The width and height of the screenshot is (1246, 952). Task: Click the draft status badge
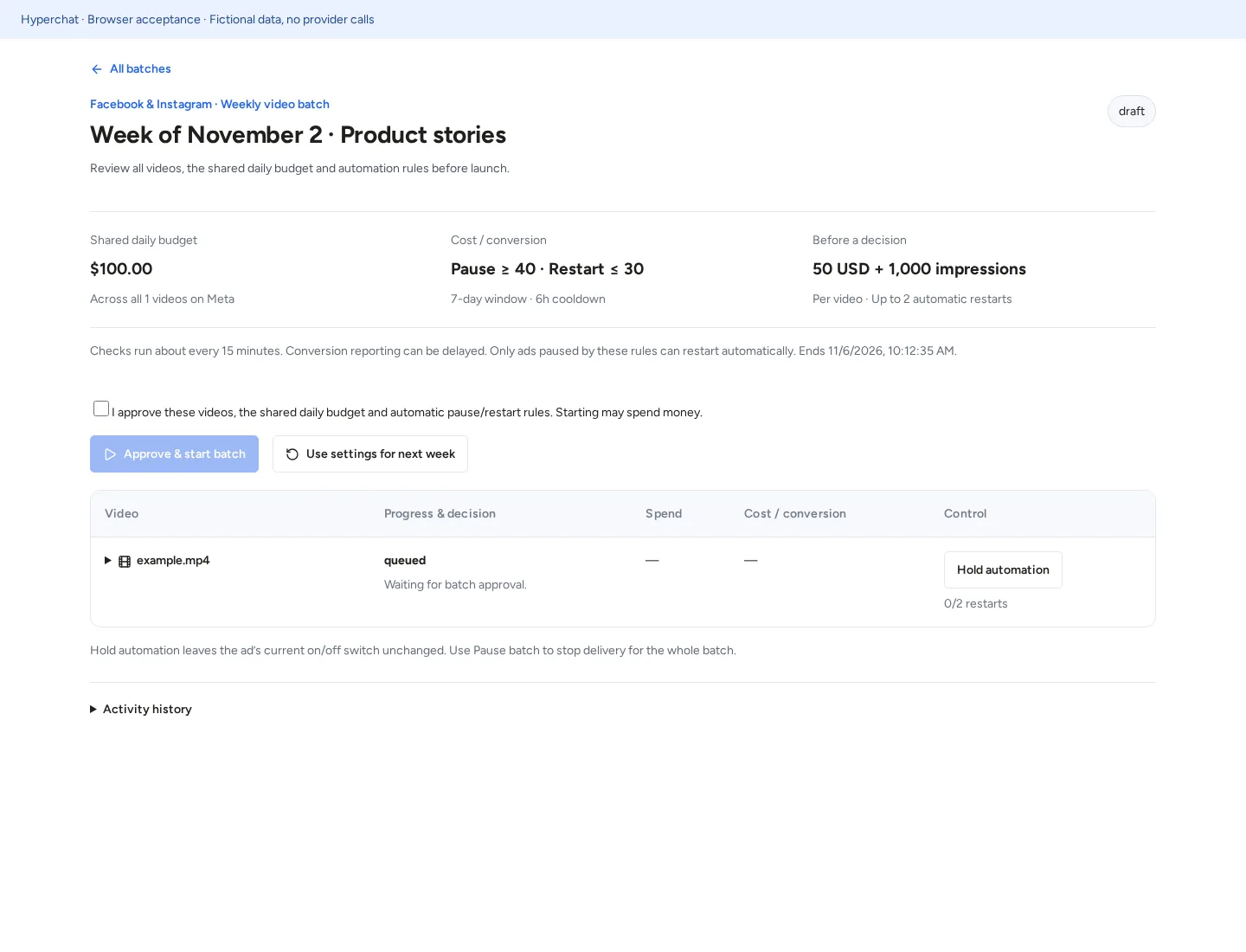(x=1132, y=111)
